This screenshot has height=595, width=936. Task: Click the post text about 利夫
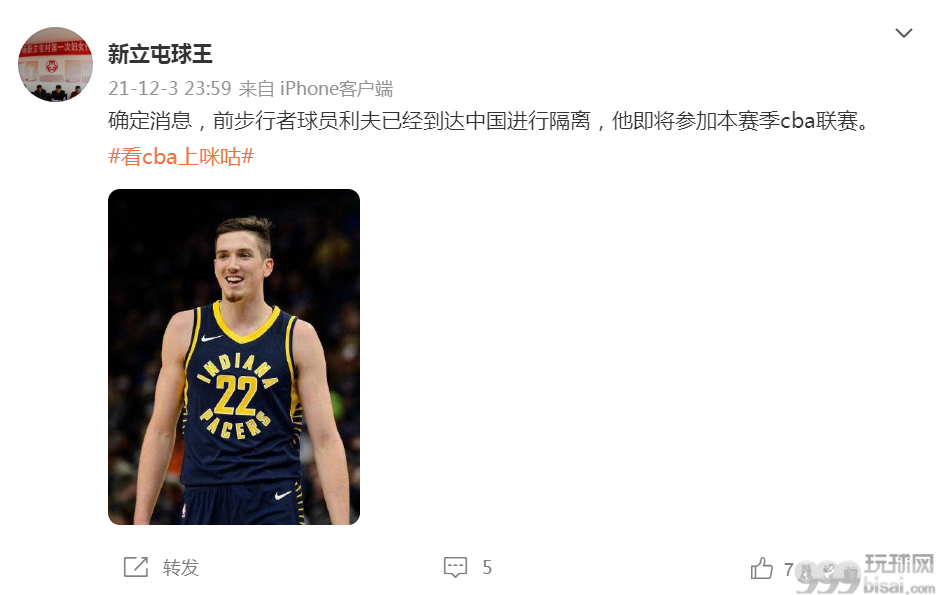(x=489, y=121)
